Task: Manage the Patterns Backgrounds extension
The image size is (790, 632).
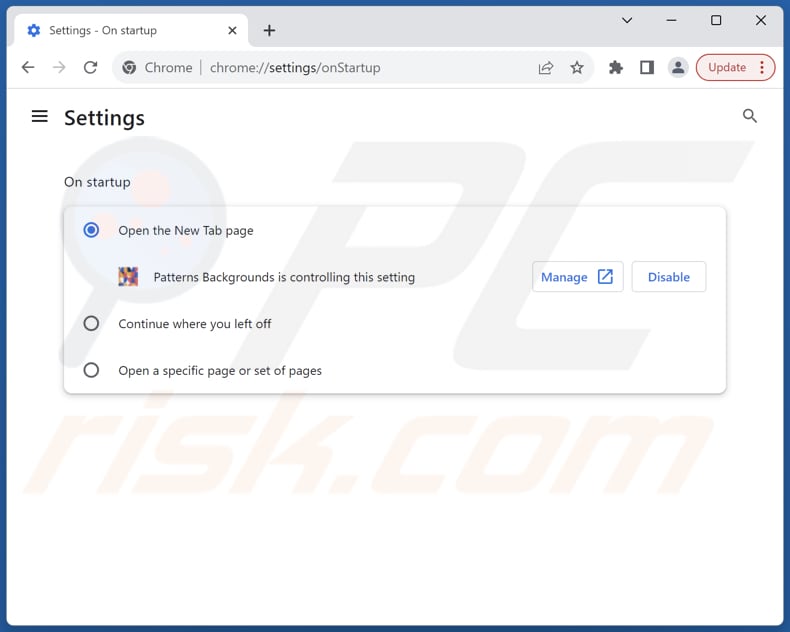Action: click(577, 277)
